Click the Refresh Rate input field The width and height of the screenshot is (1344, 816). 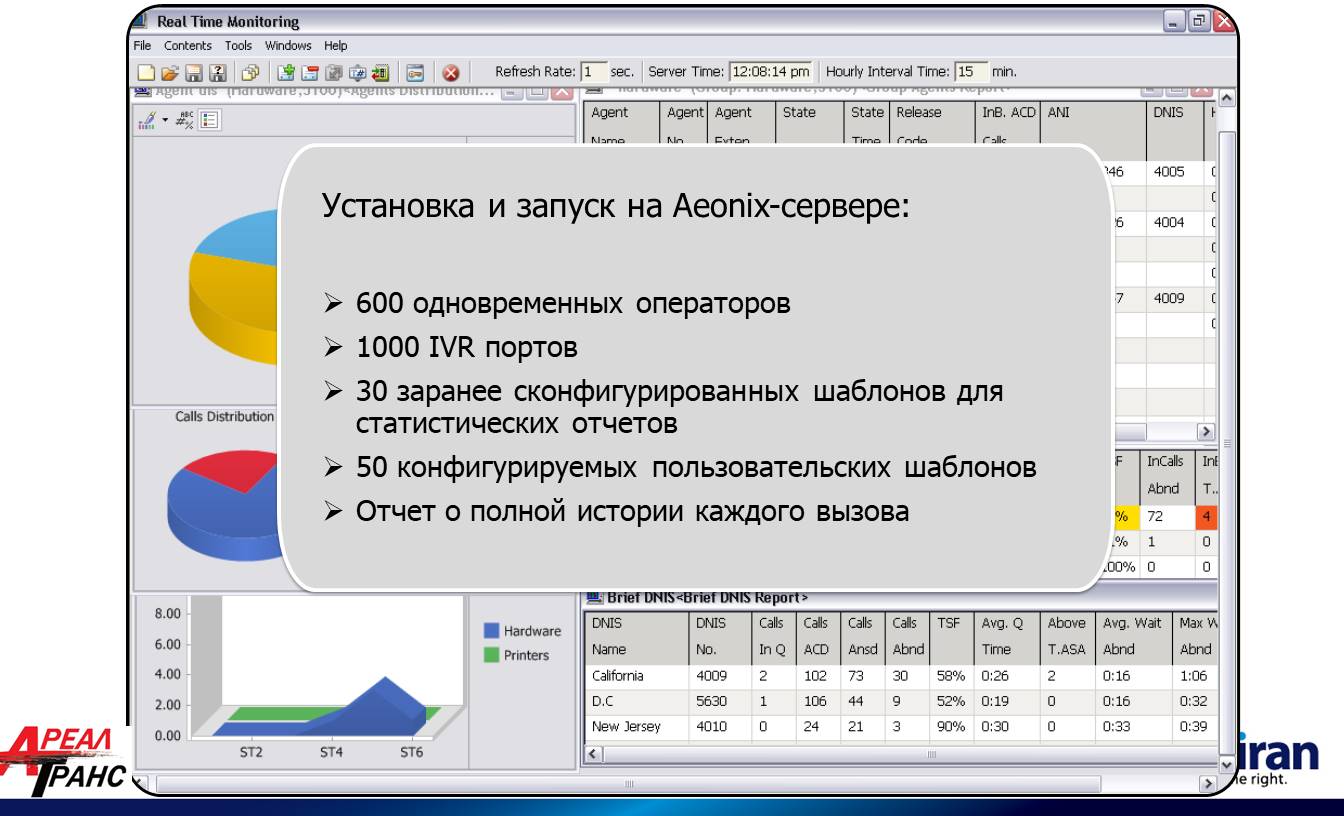coord(595,72)
